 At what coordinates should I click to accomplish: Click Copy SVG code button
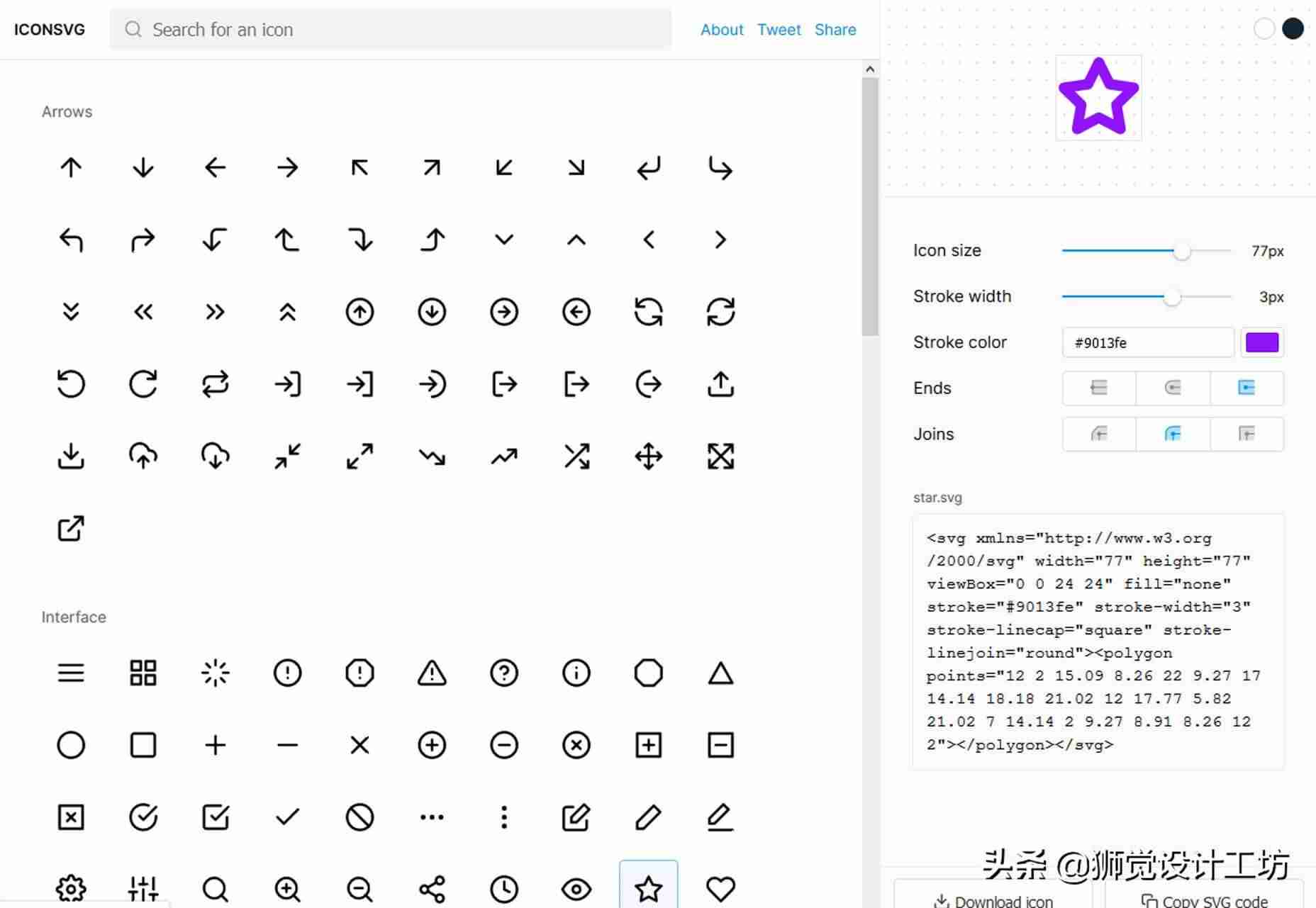click(x=1204, y=894)
